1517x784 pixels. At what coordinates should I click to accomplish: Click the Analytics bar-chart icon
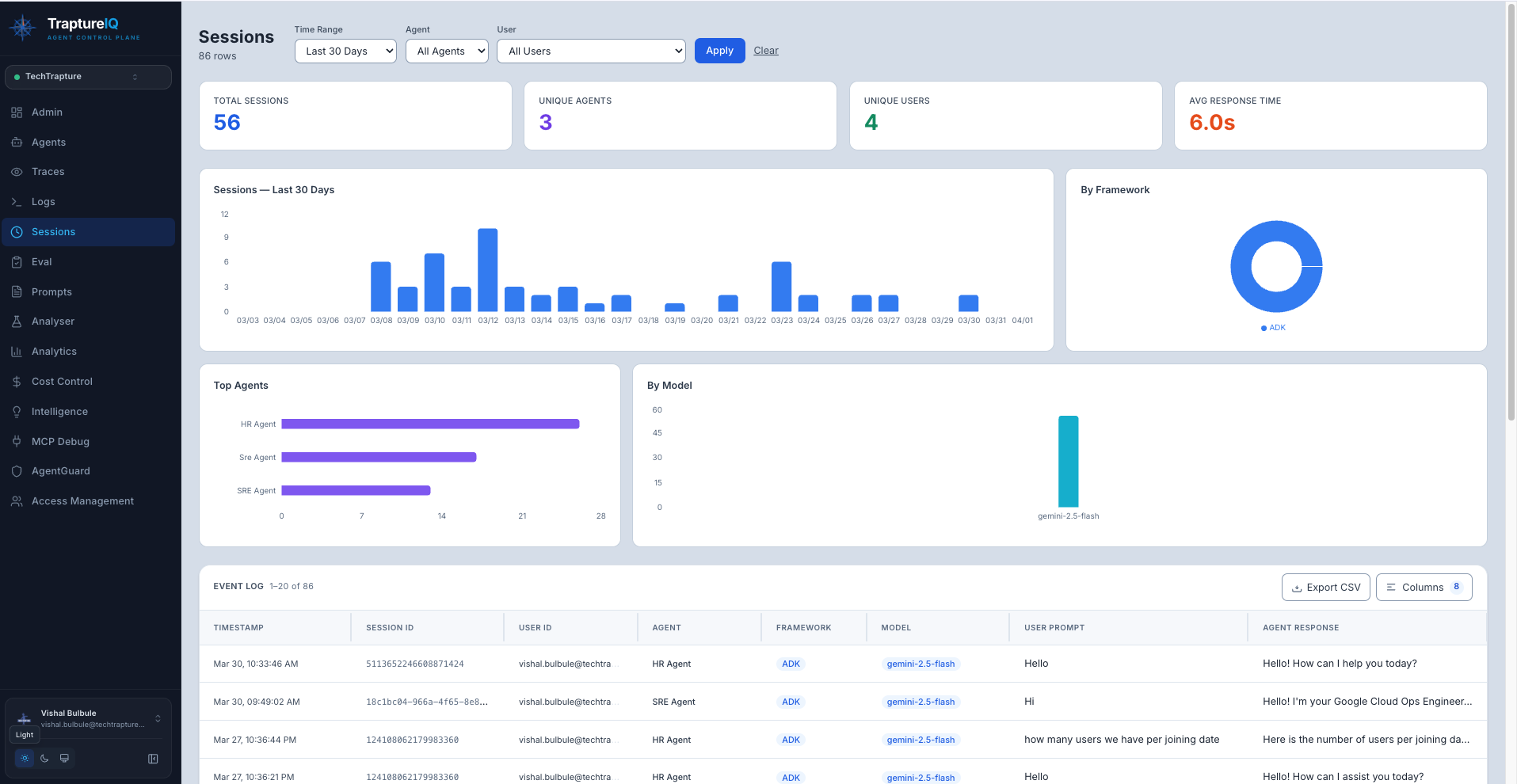pos(17,351)
